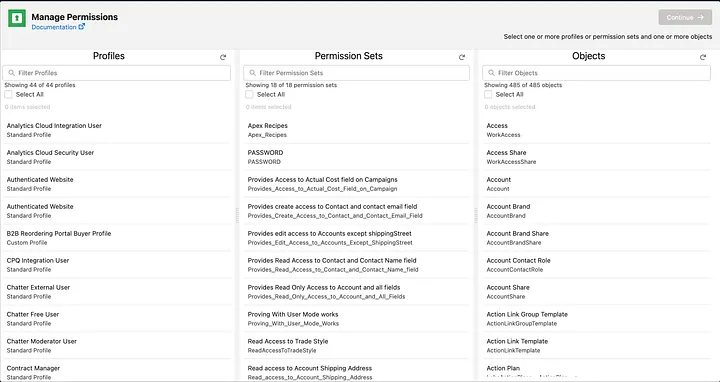The height and width of the screenshot is (382, 720).
Task: Check Select All under Profiles
Action: [8, 95]
